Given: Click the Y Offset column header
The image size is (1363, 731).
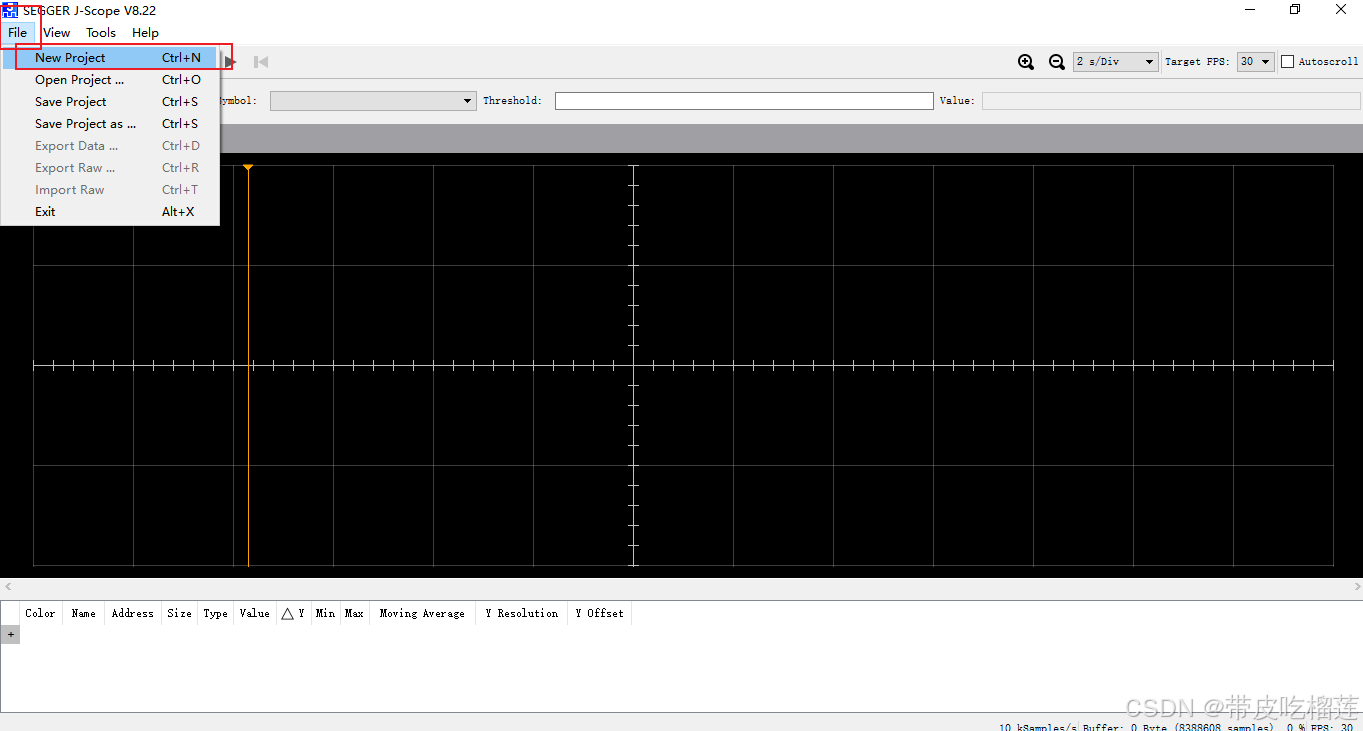Looking at the screenshot, I should 599,614.
